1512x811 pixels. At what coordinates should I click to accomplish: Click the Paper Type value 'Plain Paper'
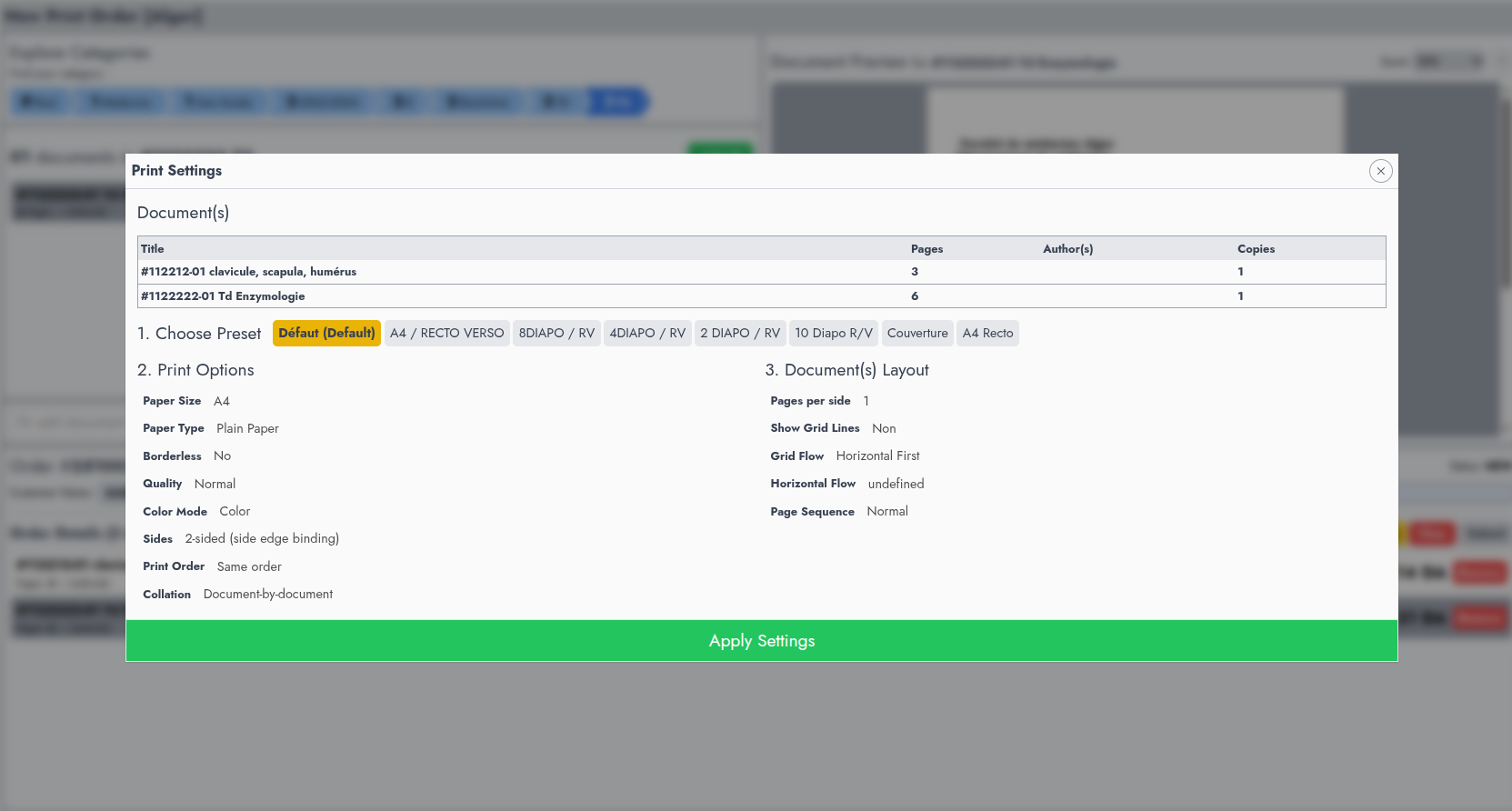[247, 428]
